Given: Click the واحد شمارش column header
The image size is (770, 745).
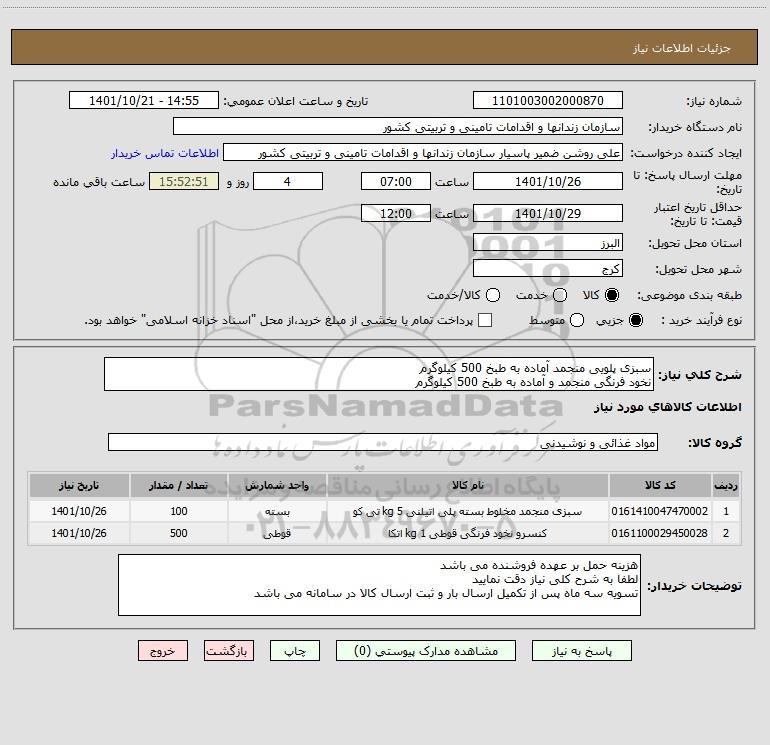Looking at the screenshot, I should (x=277, y=485).
